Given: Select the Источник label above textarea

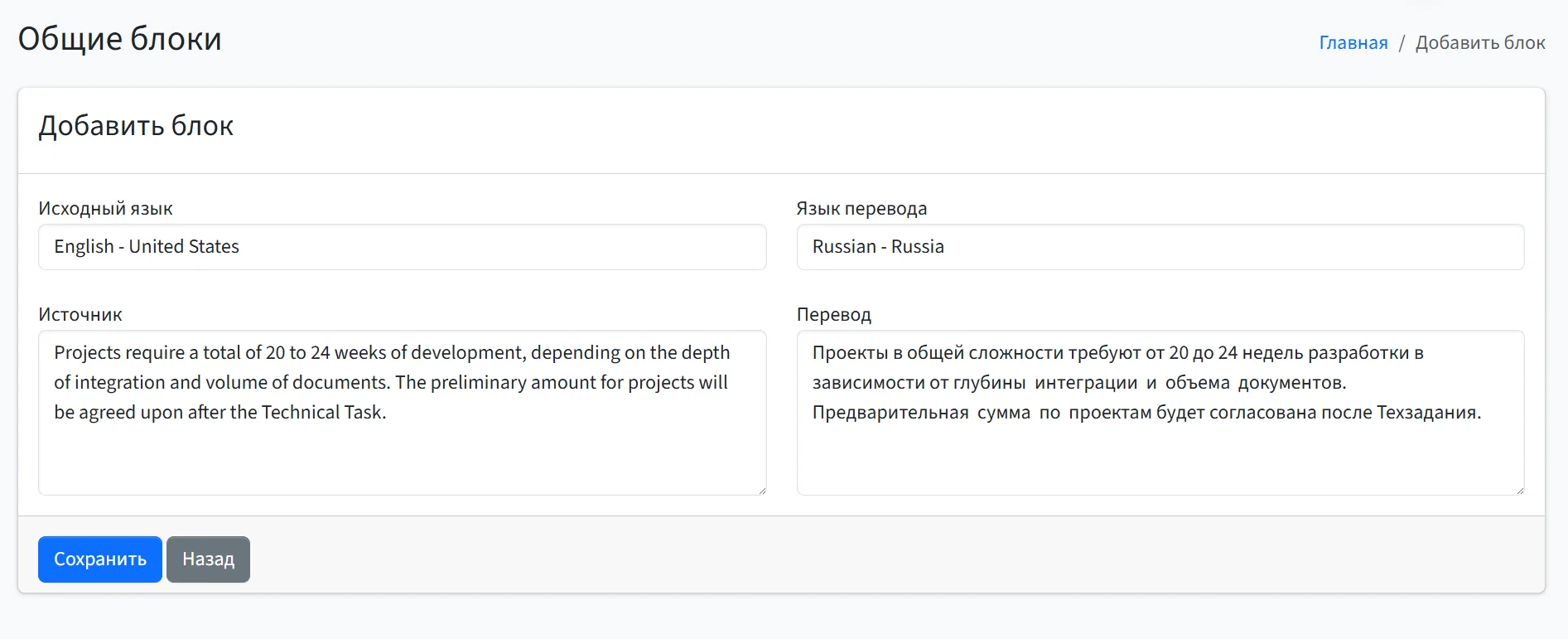Looking at the screenshot, I should [x=80, y=314].
